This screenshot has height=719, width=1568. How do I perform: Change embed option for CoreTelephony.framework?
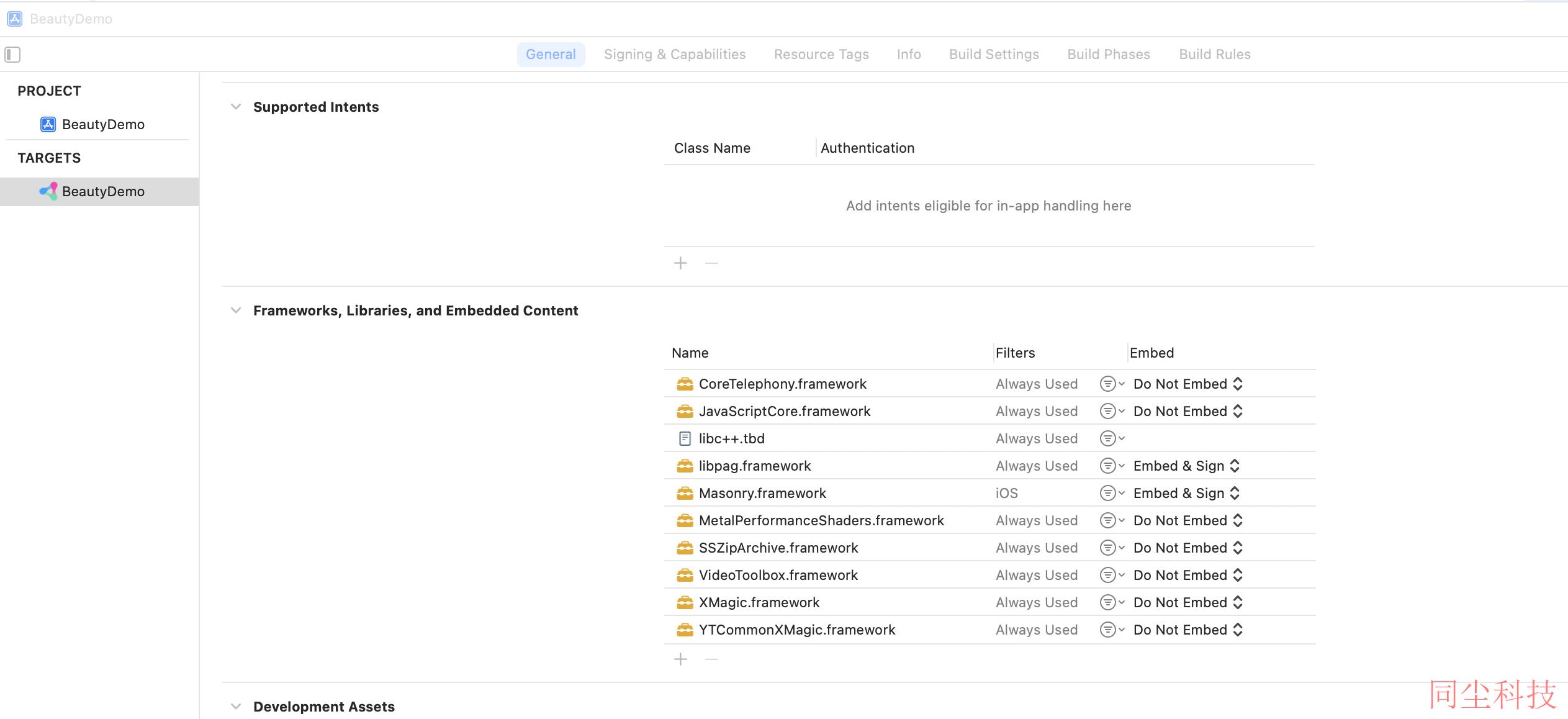1188,384
